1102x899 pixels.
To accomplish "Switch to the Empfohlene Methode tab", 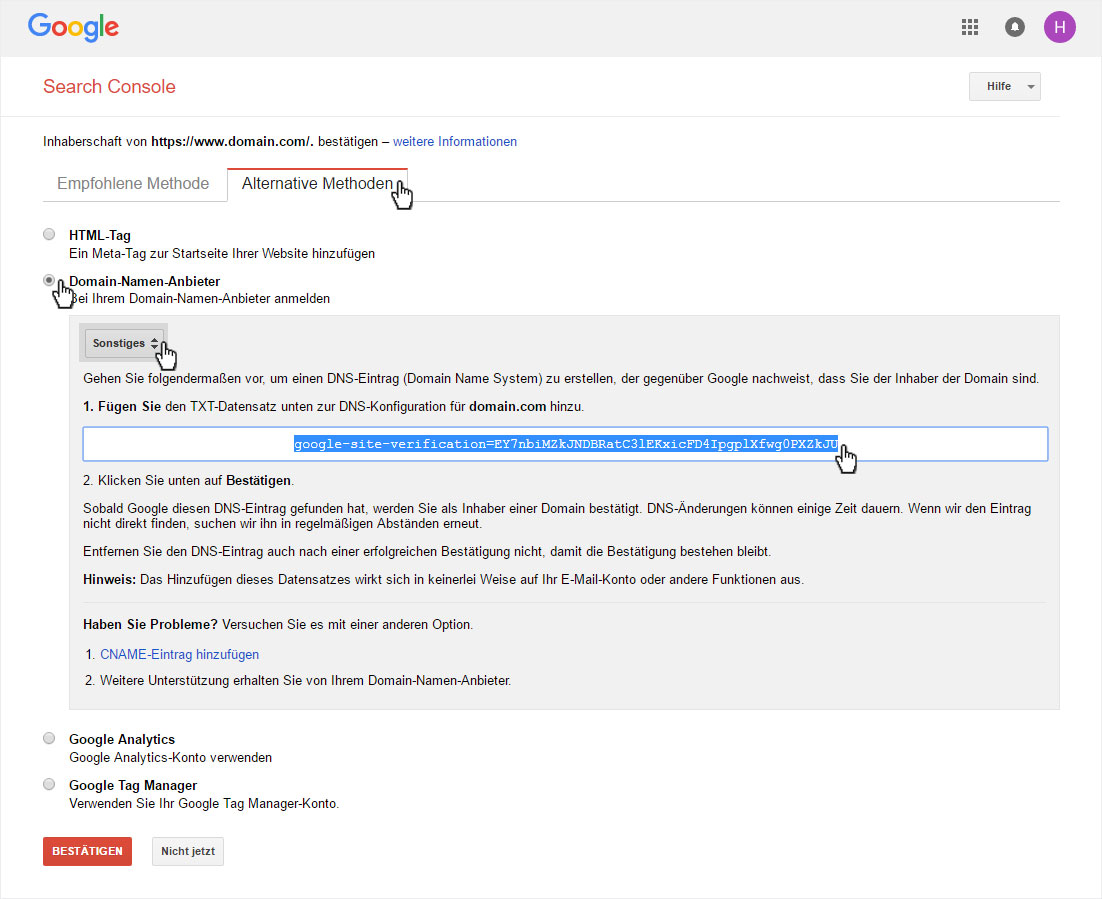I will [134, 183].
